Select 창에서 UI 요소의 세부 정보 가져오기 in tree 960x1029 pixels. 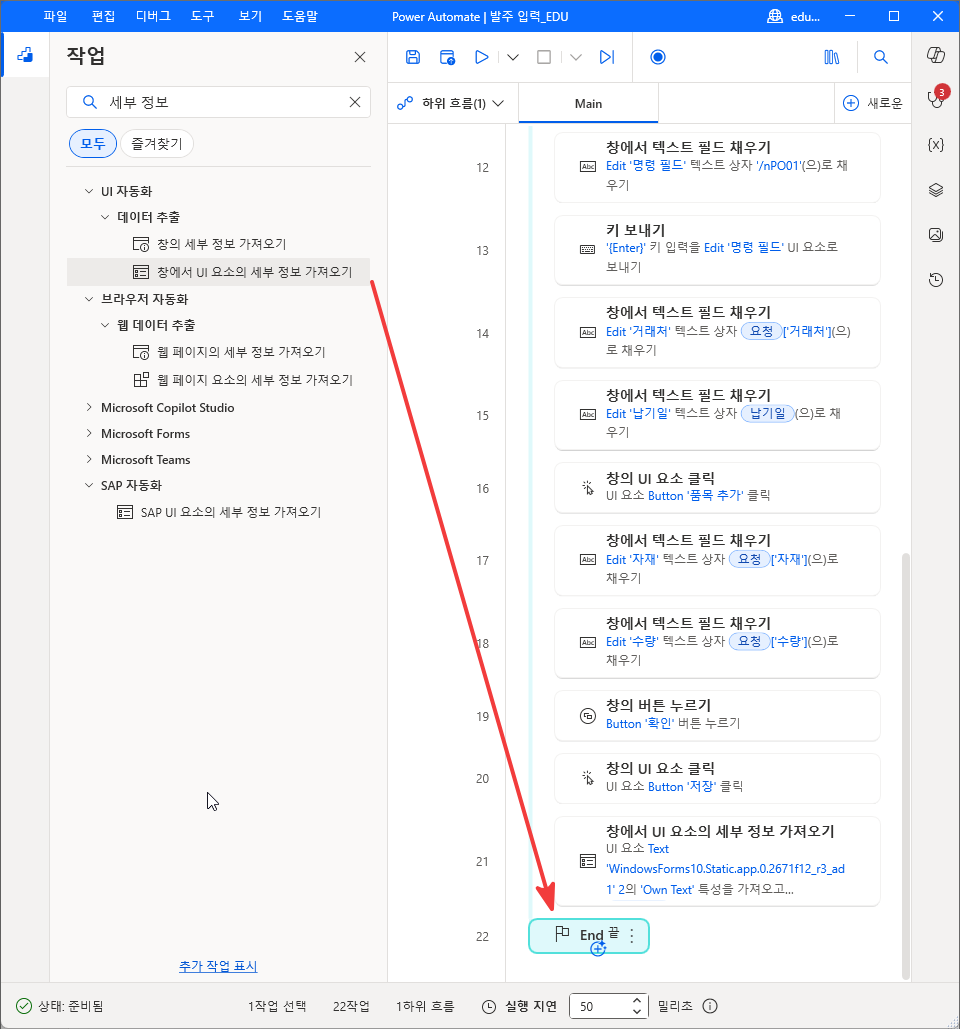click(219, 272)
